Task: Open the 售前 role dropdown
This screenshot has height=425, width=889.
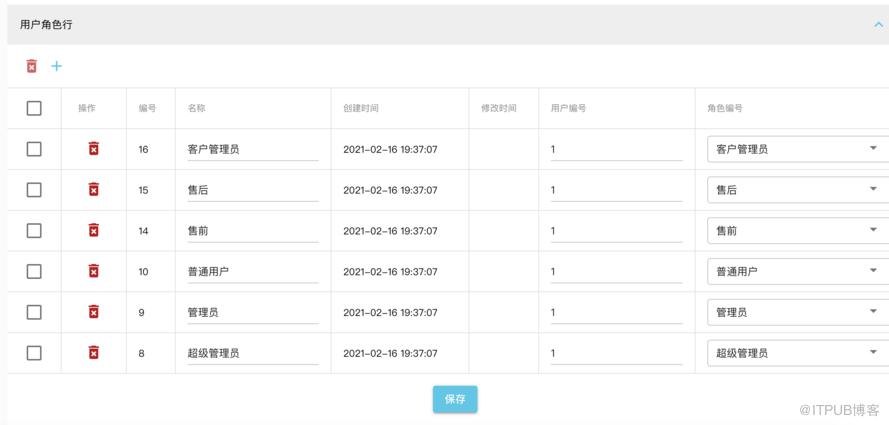Action: coord(798,231)
